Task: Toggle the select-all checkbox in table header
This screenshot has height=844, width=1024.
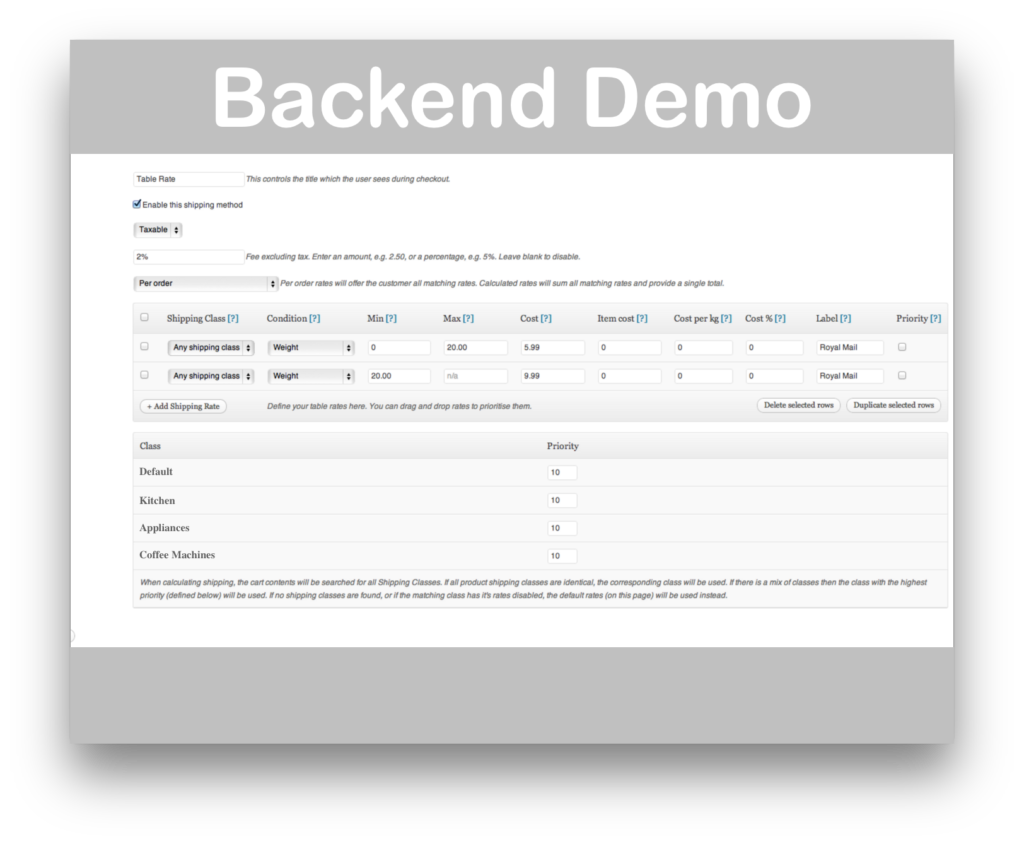Action: 143,317
